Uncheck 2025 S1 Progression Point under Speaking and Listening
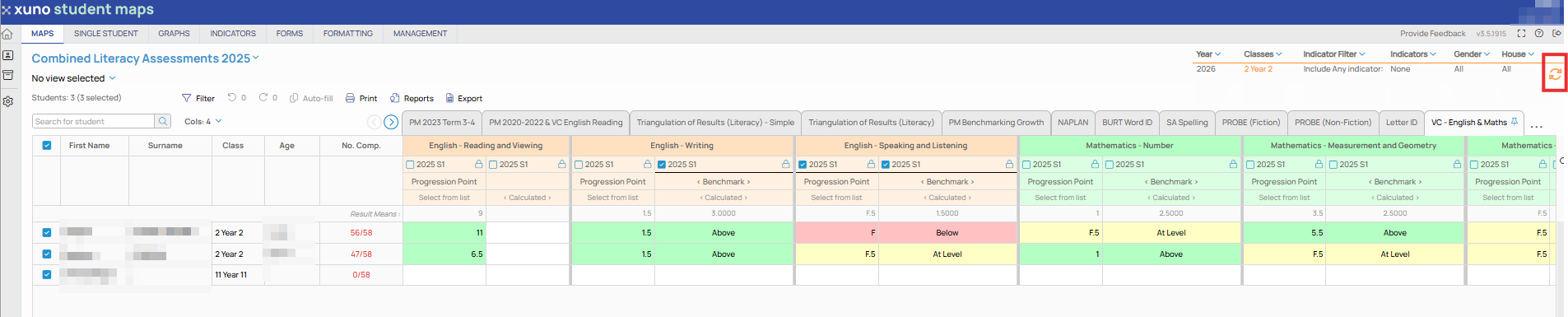This screenshot has height=317, width=1568. coord(803,165)
